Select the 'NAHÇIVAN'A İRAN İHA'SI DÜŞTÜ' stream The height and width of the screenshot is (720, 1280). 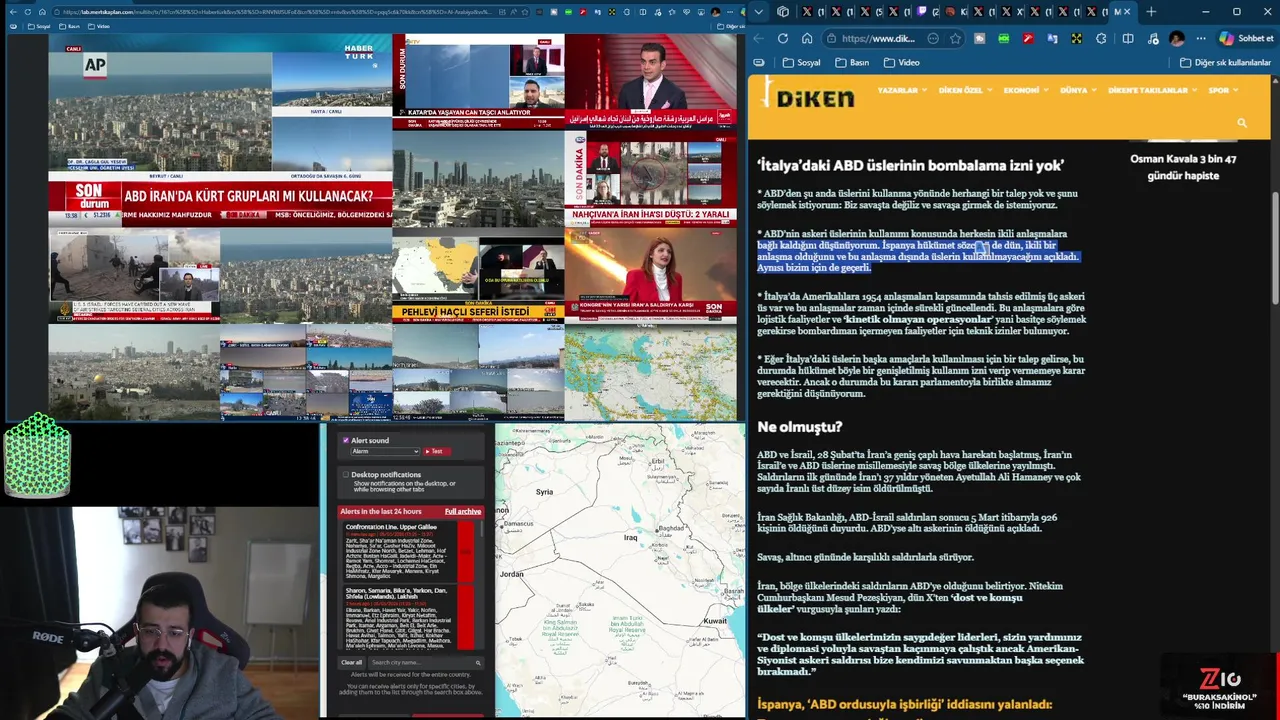coord(651,178)
